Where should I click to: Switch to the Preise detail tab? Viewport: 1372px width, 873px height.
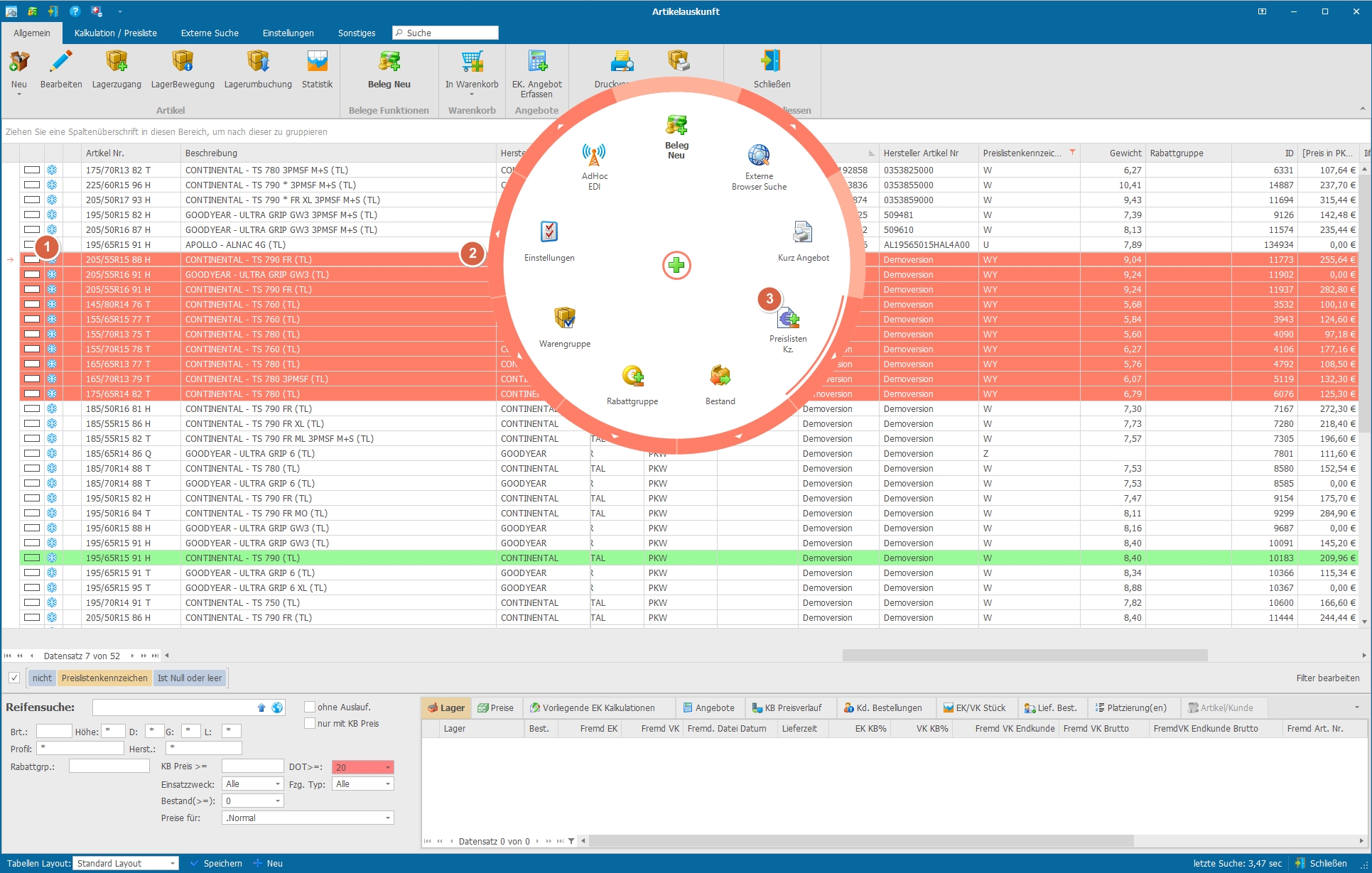tap(496, 707)
